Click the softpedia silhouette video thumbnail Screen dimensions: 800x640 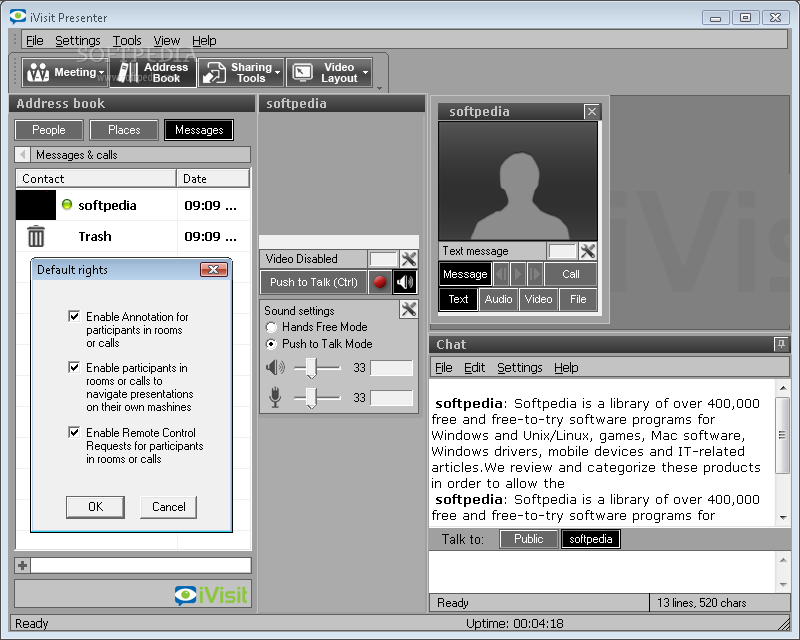[x=518, y=181]
